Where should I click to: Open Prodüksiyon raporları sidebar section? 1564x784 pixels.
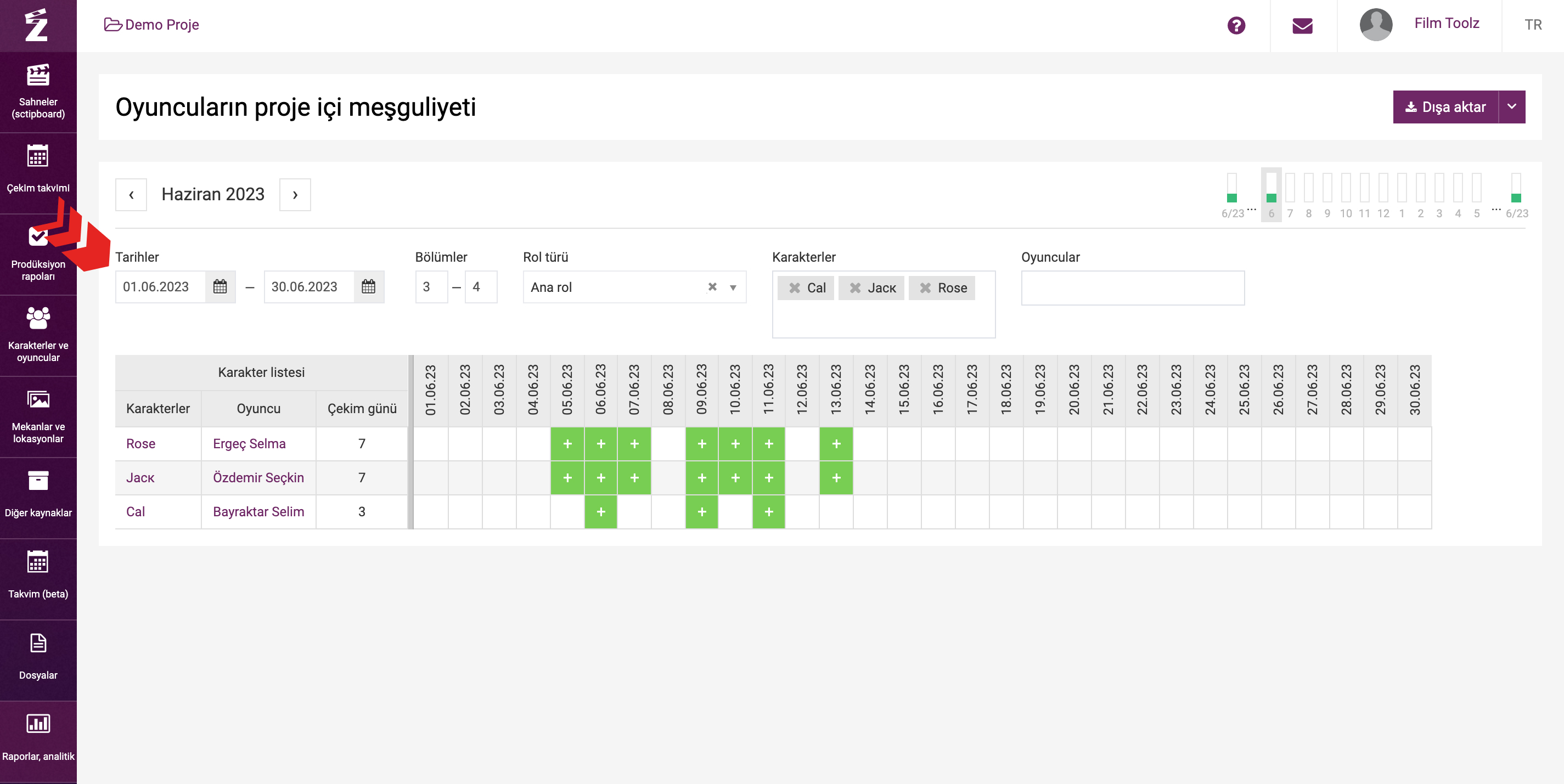click(38, 255)
